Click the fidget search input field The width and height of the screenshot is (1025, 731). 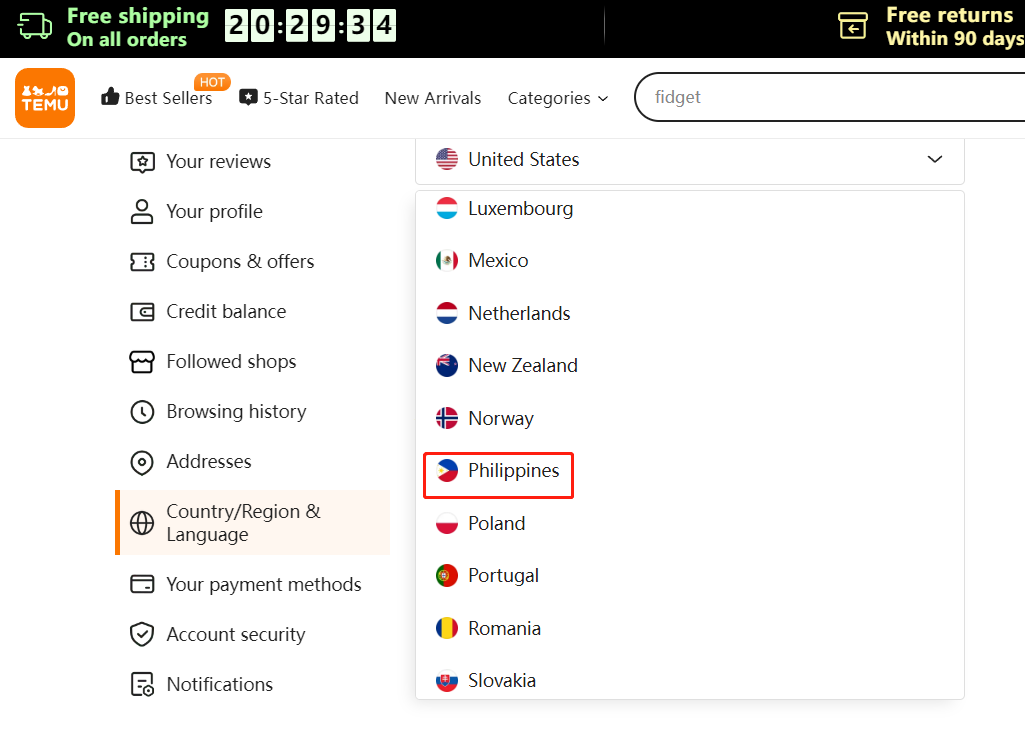pos(820,97)
